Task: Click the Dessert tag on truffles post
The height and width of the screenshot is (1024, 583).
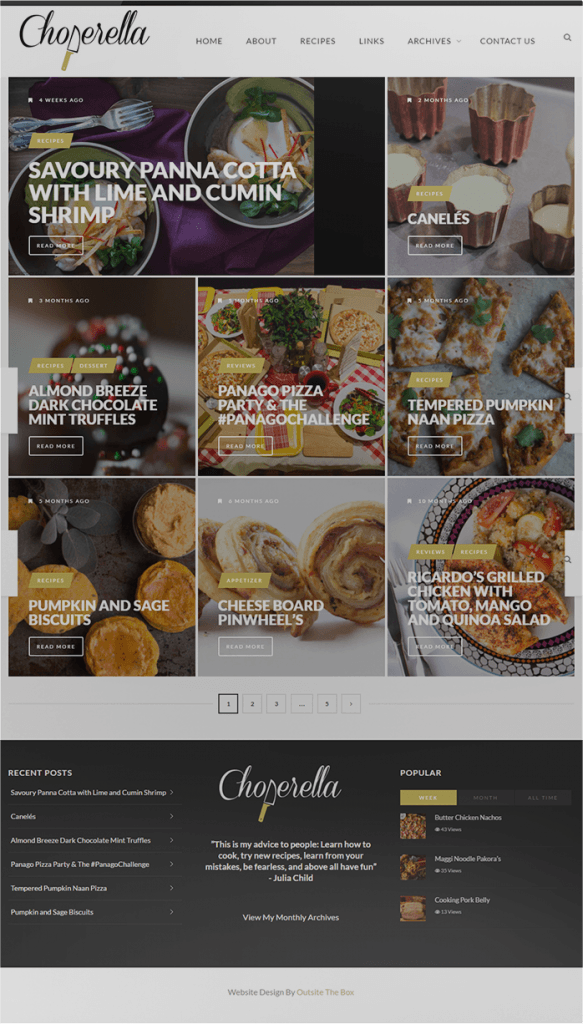Action: pos(93,366)
